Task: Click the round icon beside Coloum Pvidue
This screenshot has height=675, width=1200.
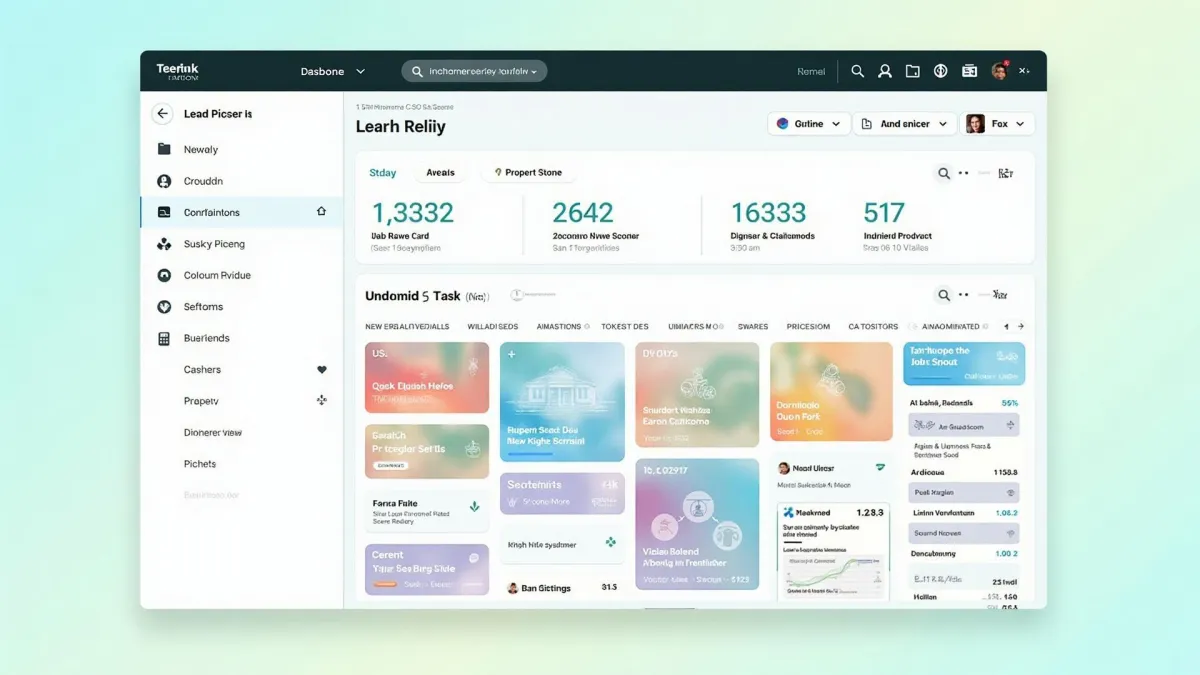Action: pos(164,275)
